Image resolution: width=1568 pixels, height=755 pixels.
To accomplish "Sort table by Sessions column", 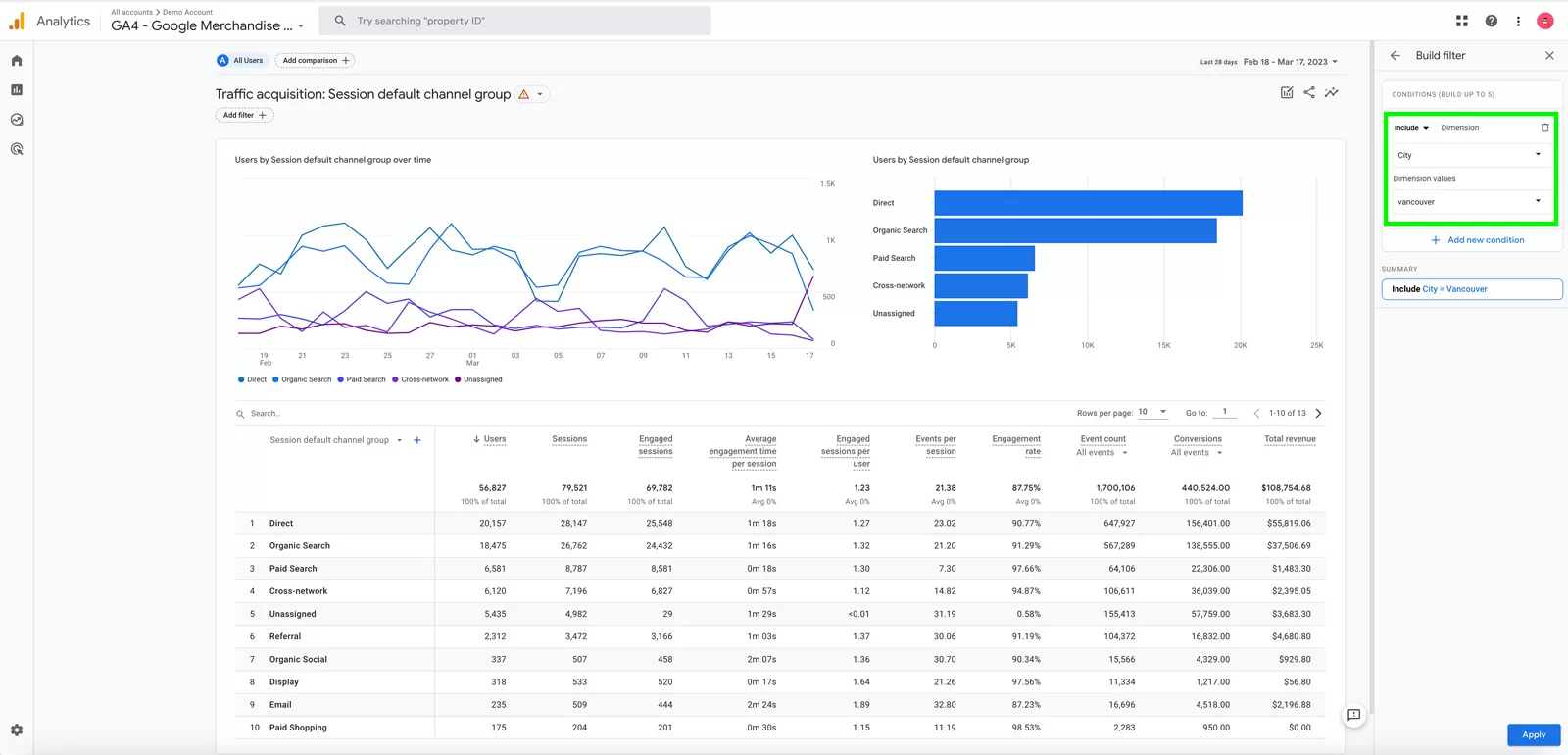I will coord(569,439).
